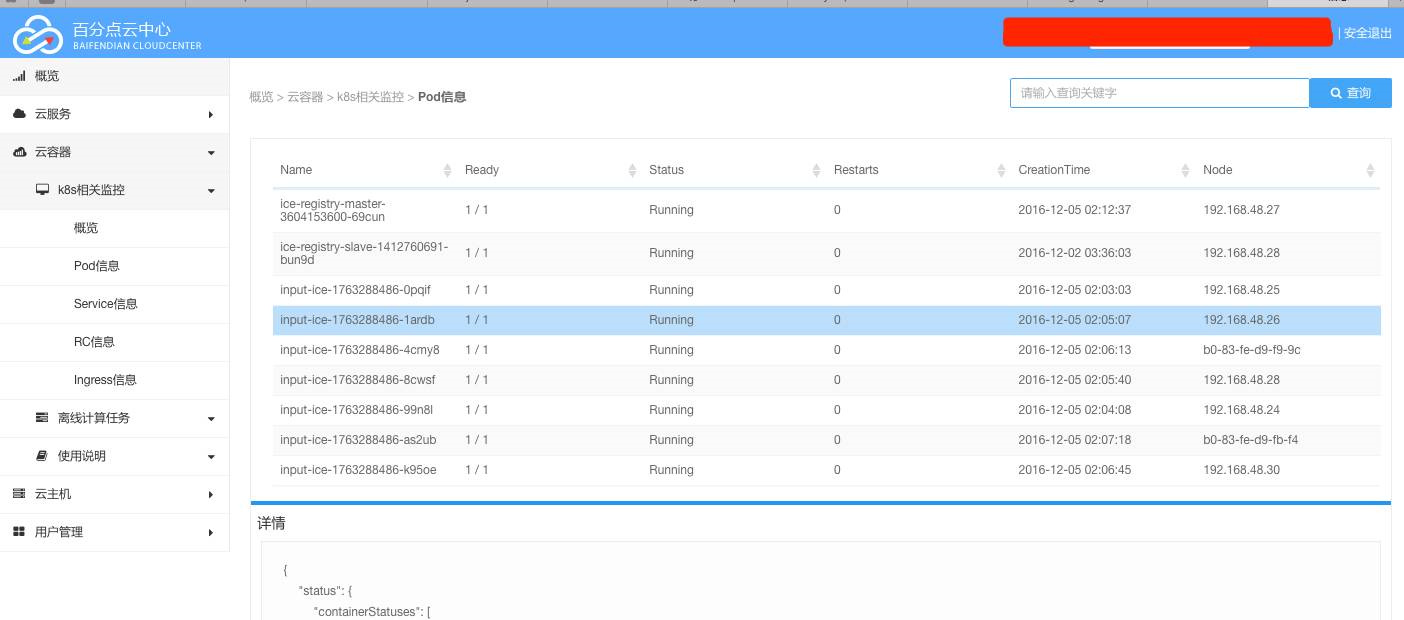
Task: Click node cell b0-83-fe-d9-f9-9c
Action: point(1251,350)
